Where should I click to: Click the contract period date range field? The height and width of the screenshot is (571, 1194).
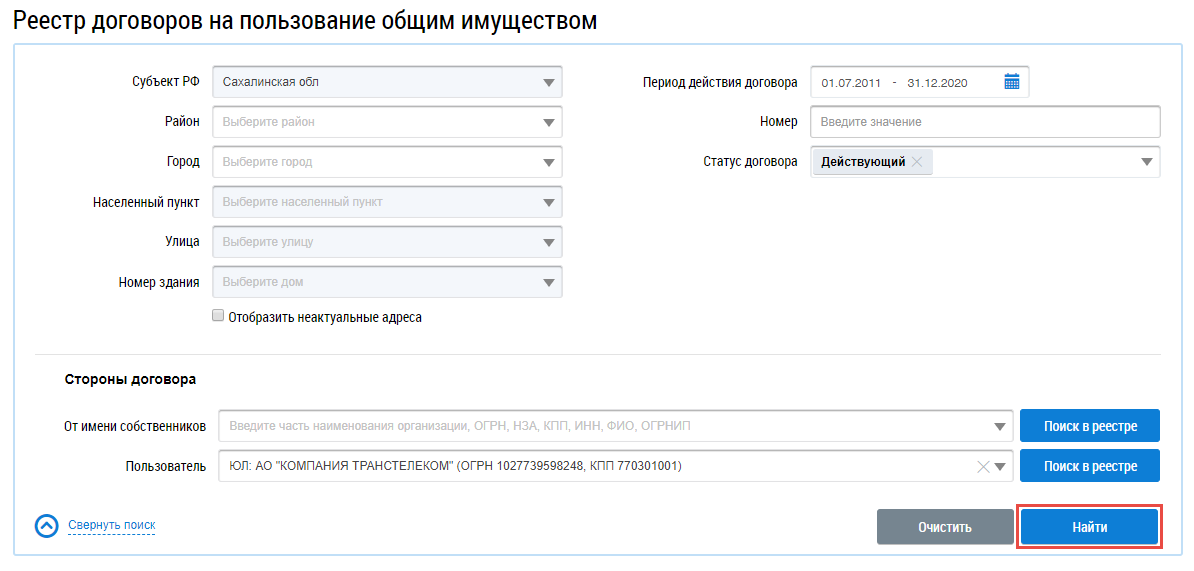coord(900,82)
